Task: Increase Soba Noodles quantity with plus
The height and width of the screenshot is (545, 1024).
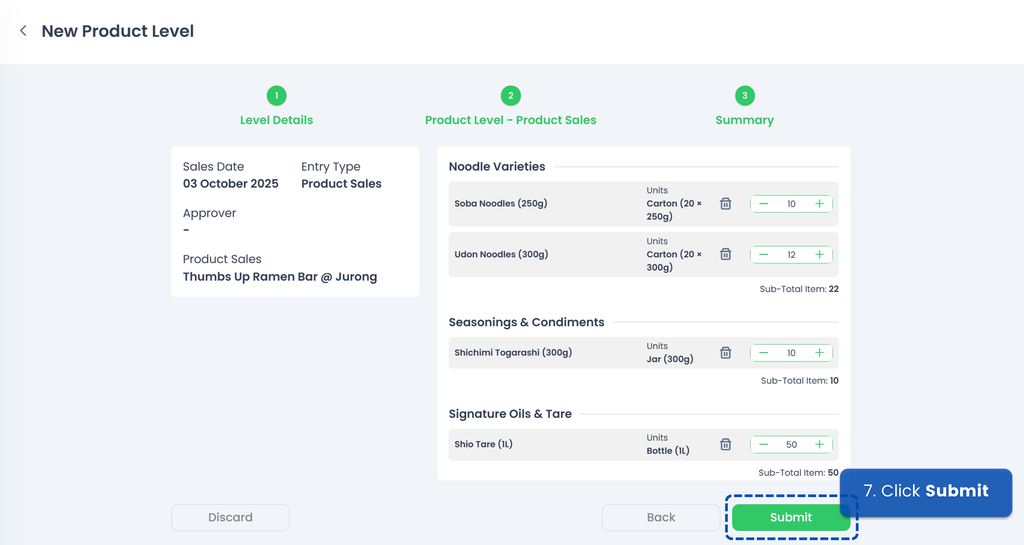Action: click(819, 204)
